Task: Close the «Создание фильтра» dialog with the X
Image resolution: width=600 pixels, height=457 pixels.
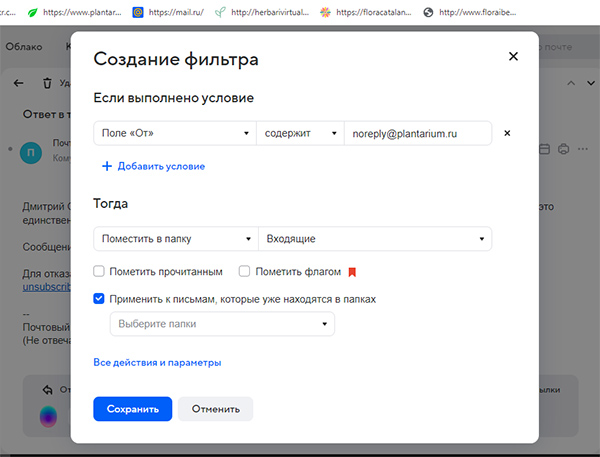Action: [513, 57]
